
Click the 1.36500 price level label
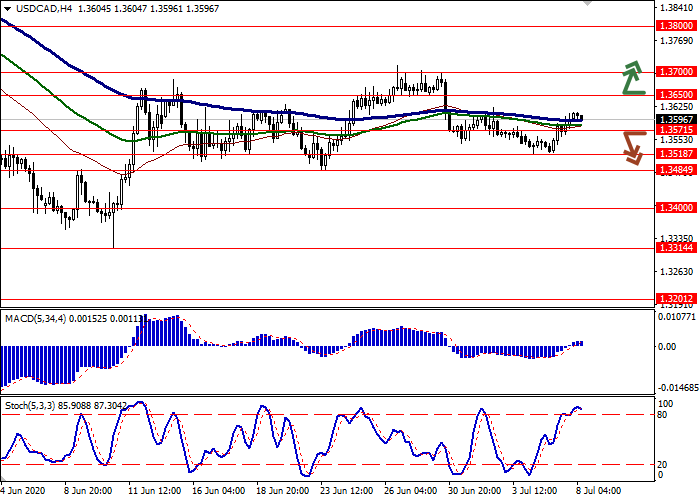click(x=674, y=95)
